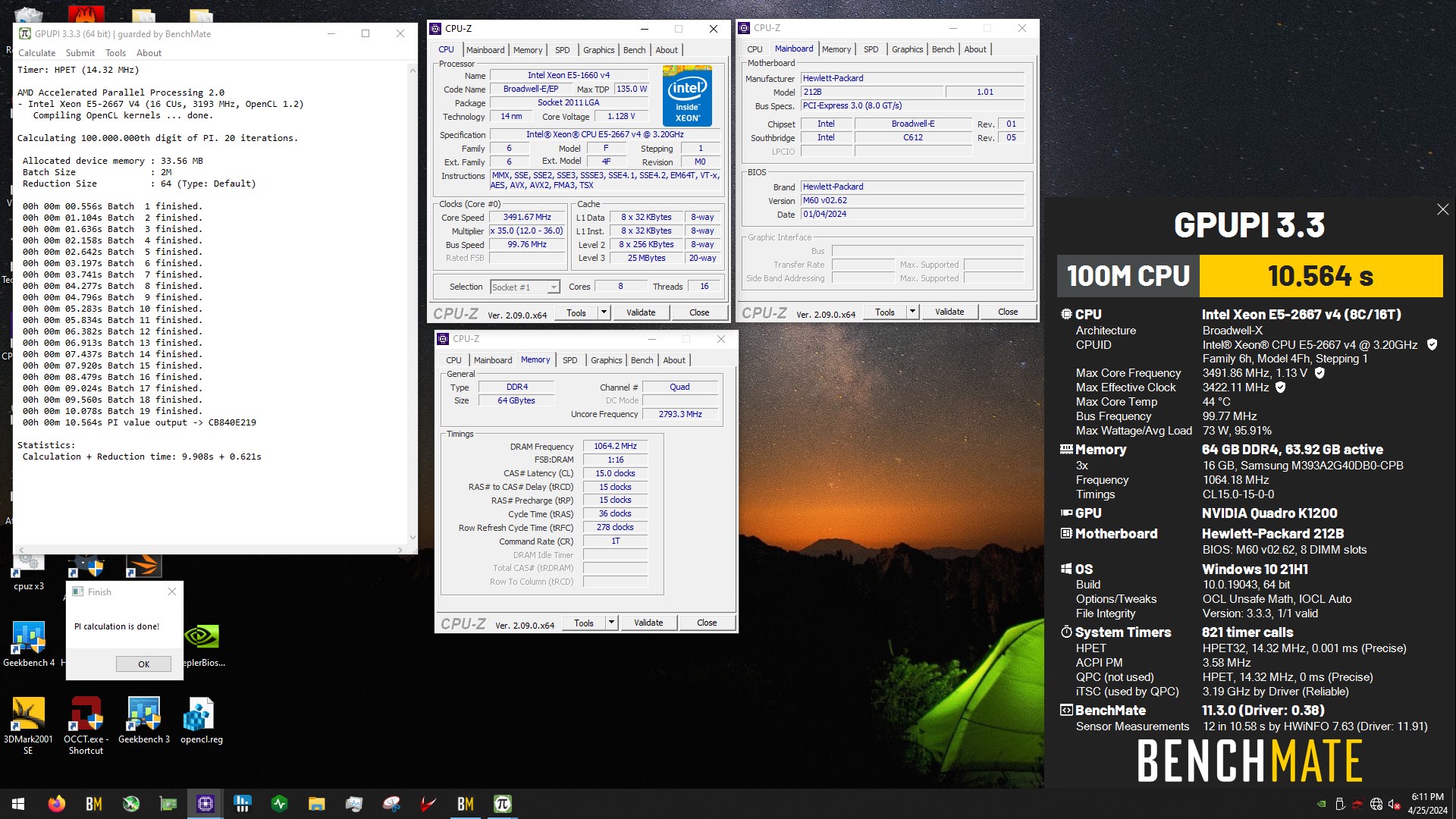Click GPUPI vertical scrollbar down arrow
1456x819 pixels.
click(413, 538)
